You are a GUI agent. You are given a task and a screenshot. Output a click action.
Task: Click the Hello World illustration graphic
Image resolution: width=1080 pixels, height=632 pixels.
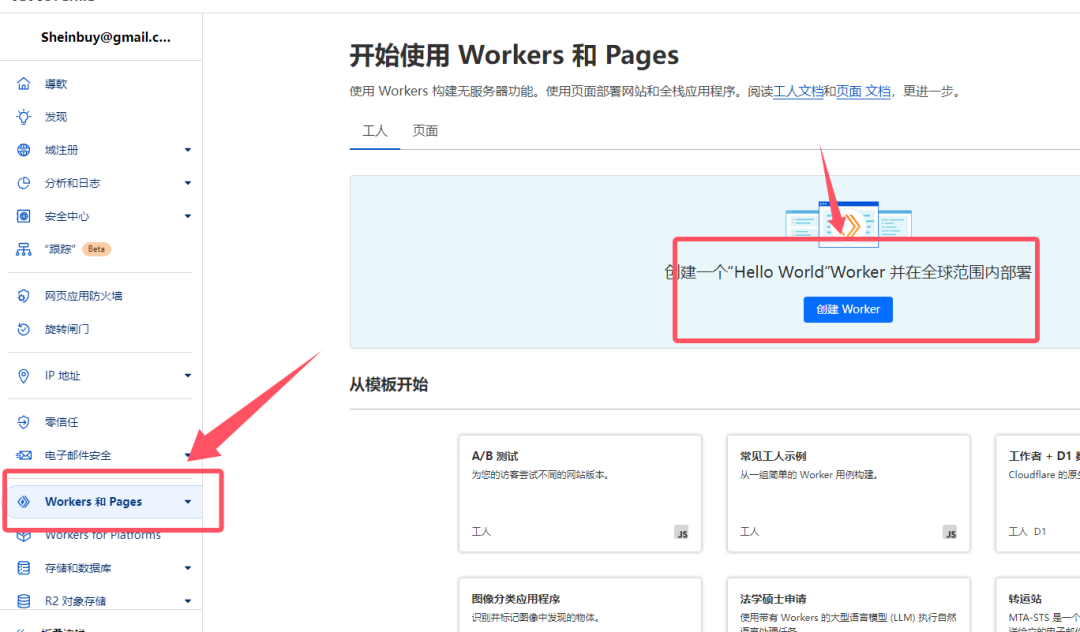[848, 224]
